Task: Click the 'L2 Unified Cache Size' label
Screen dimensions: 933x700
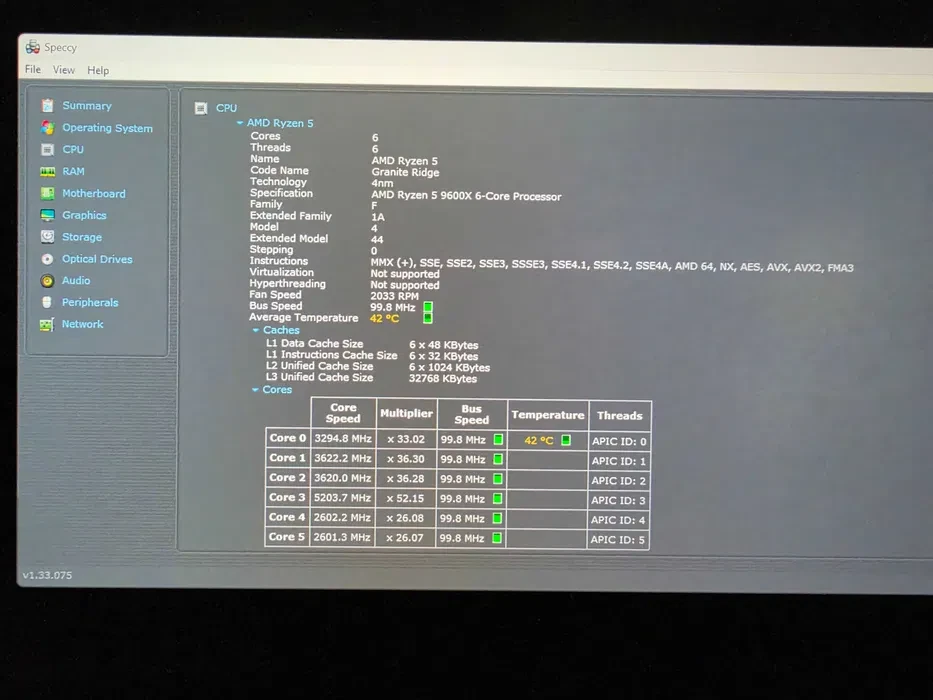Action: (319, 366)
